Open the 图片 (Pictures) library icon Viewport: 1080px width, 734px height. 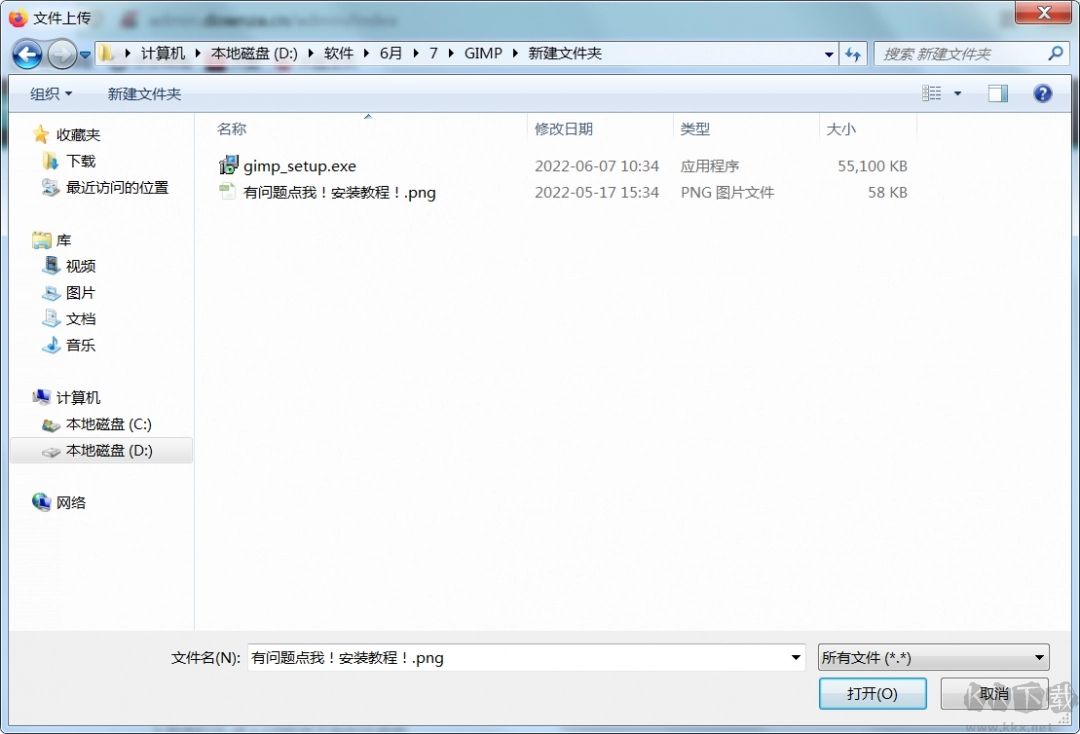[55, 292]
